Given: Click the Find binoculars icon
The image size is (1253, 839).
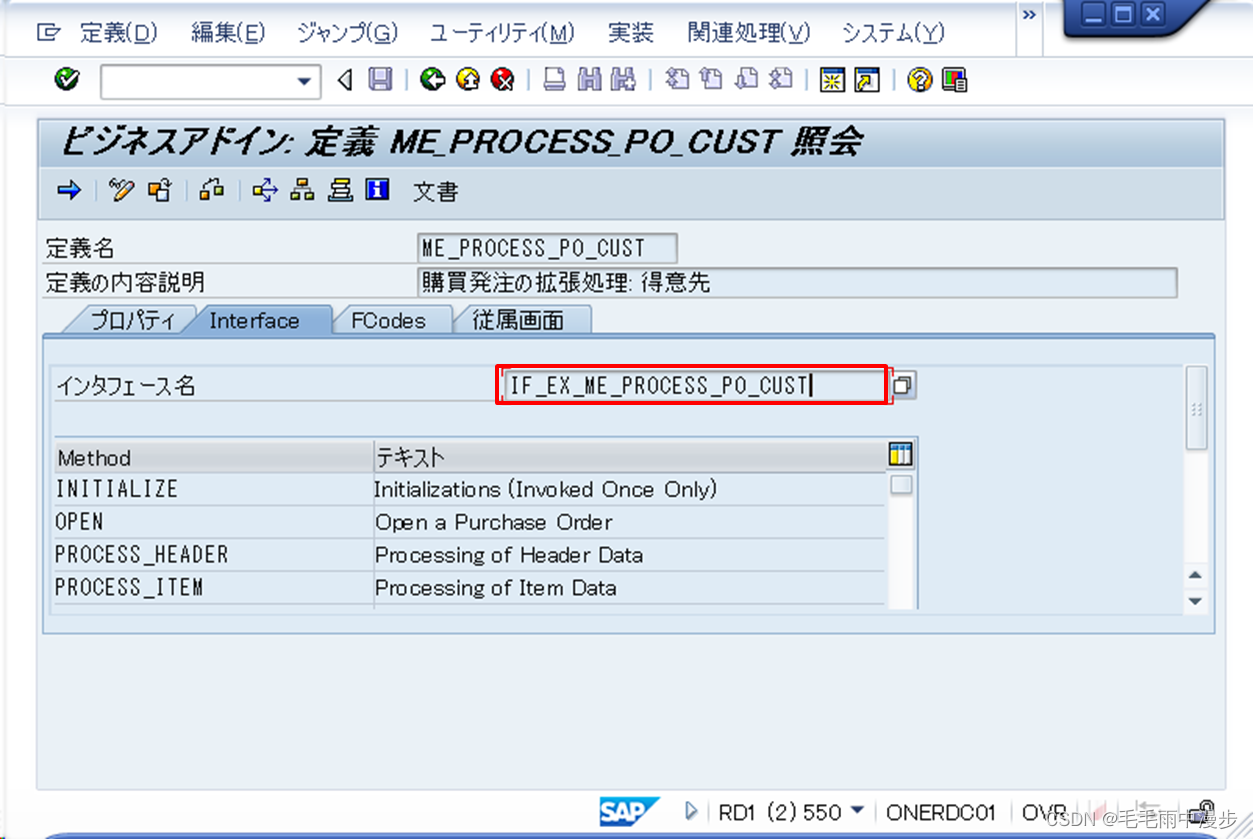Looking at the screenshot, I should (x=589, y=80).
